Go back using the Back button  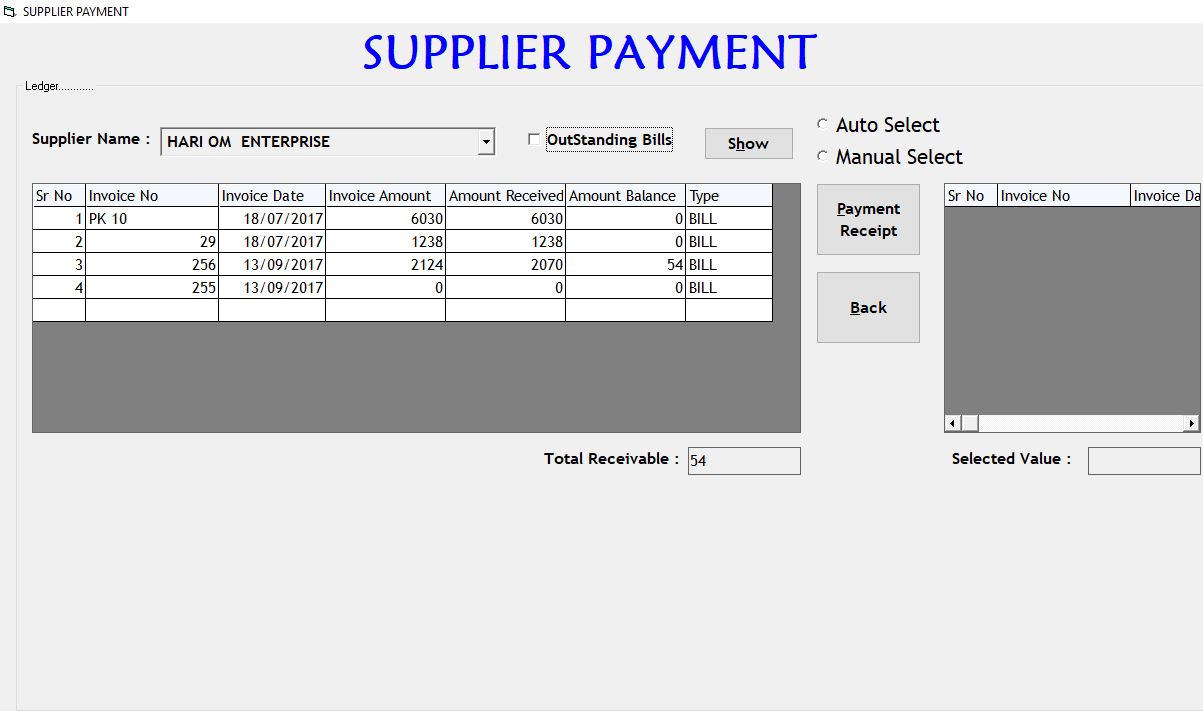click(x=868, y=308)
